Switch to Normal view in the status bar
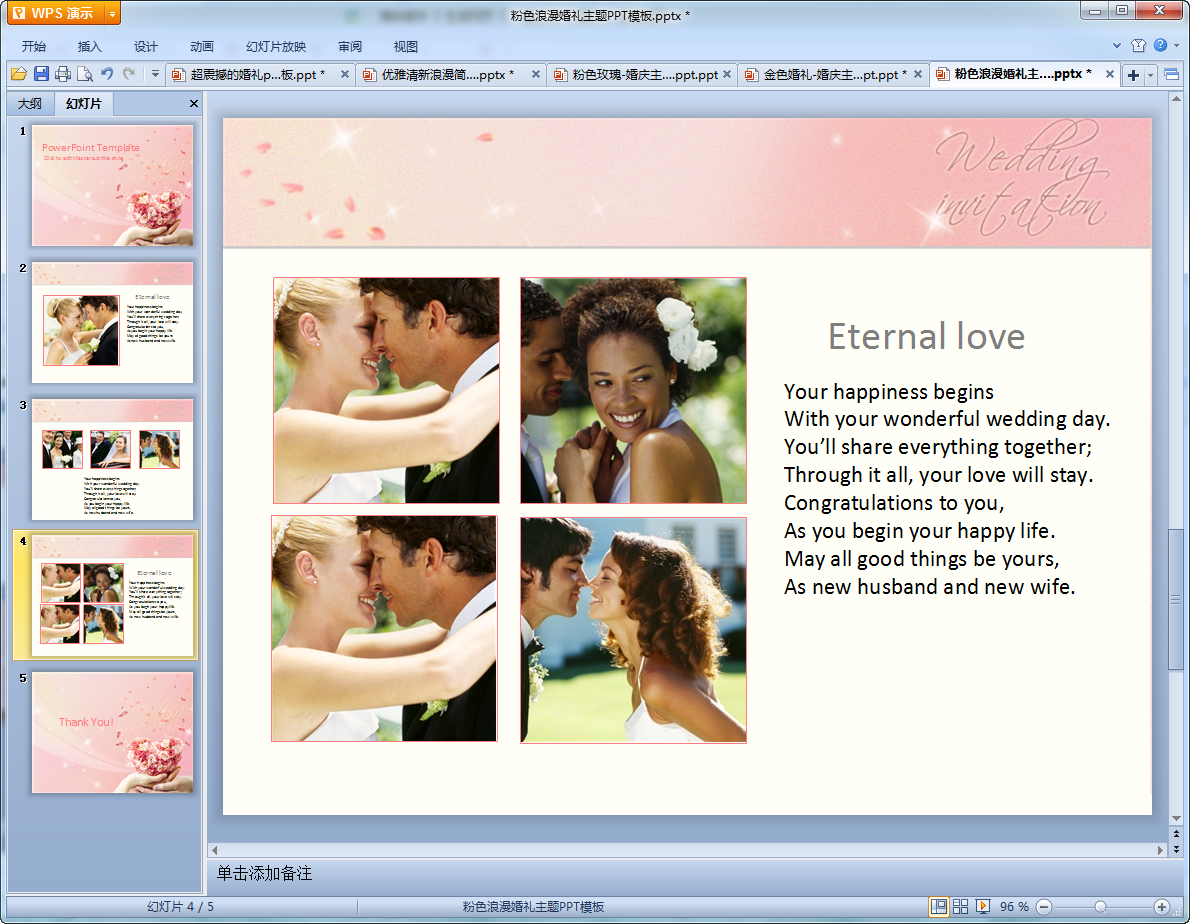 [x=939, y=906]
